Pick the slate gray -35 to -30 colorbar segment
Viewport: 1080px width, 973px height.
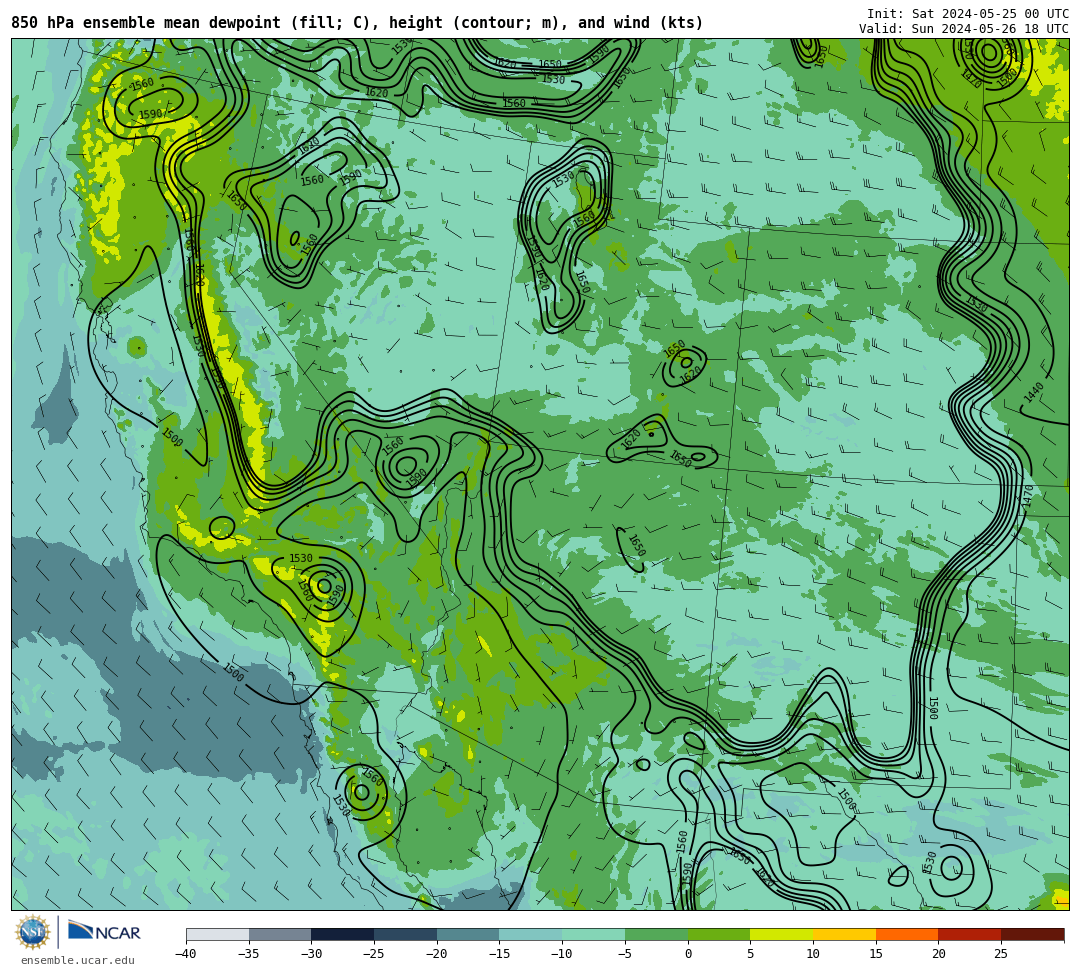pos(280,934)
